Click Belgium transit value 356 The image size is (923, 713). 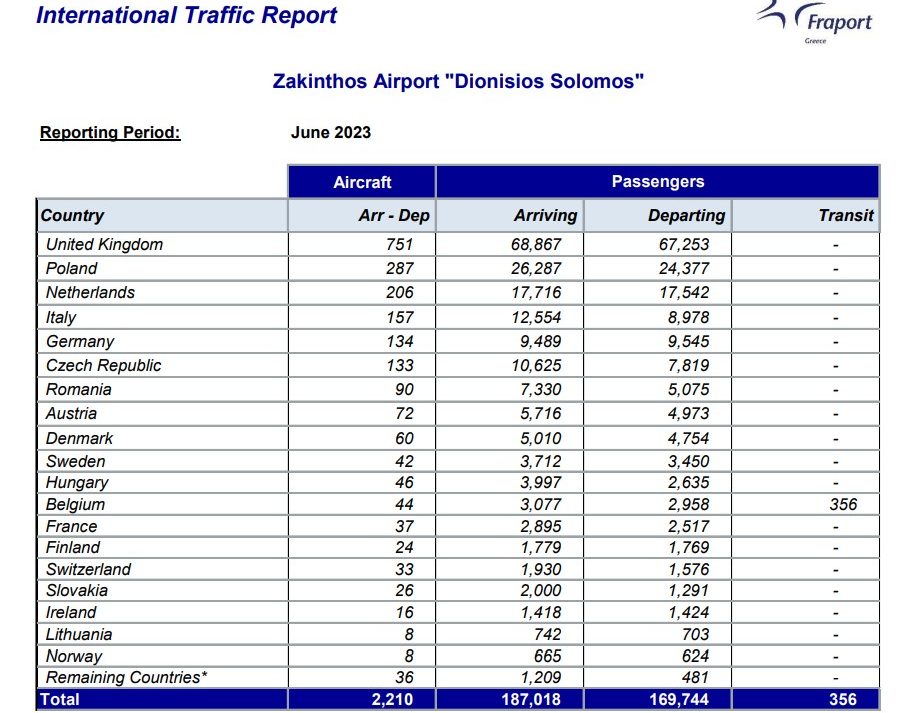[844, 505]
